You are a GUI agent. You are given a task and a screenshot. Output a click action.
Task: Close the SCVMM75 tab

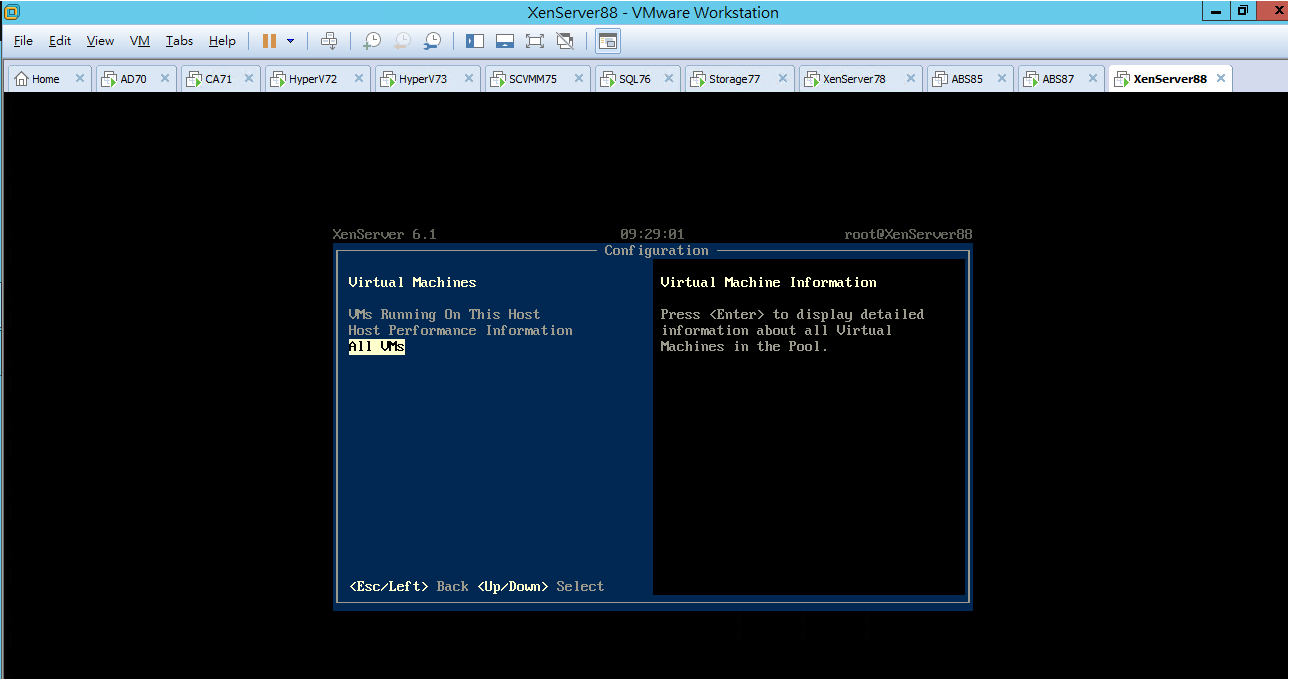578,79
